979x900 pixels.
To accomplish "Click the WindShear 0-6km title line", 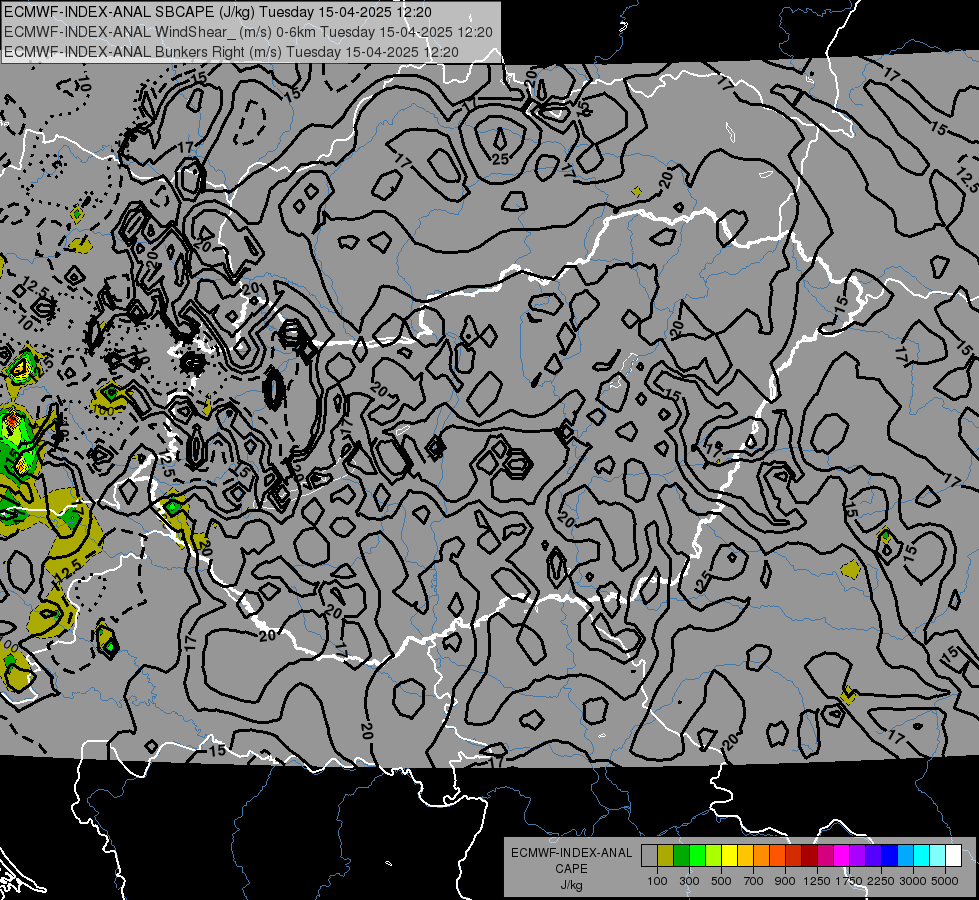I will (x=248, y=32).
